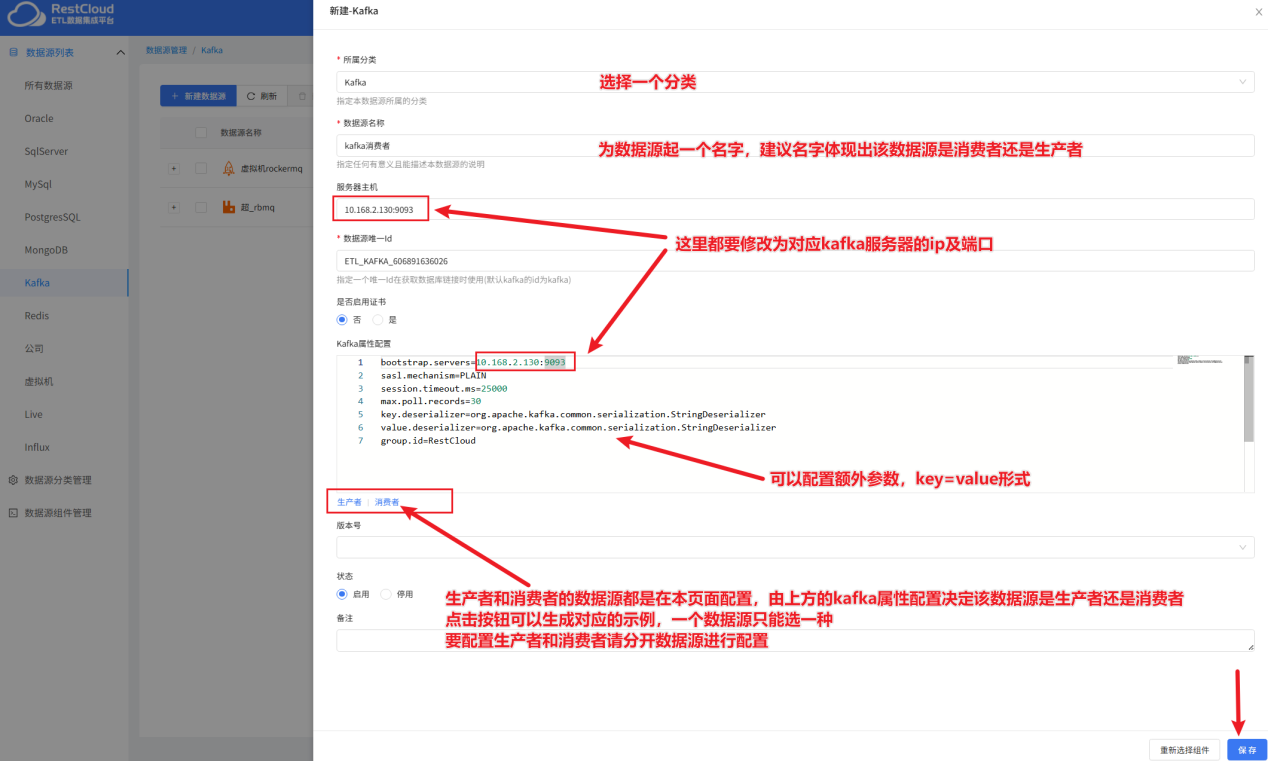This screenshot has height=761, width=1268.
Task: Click the 消费者 example link
Action: [x=387, y=502]
